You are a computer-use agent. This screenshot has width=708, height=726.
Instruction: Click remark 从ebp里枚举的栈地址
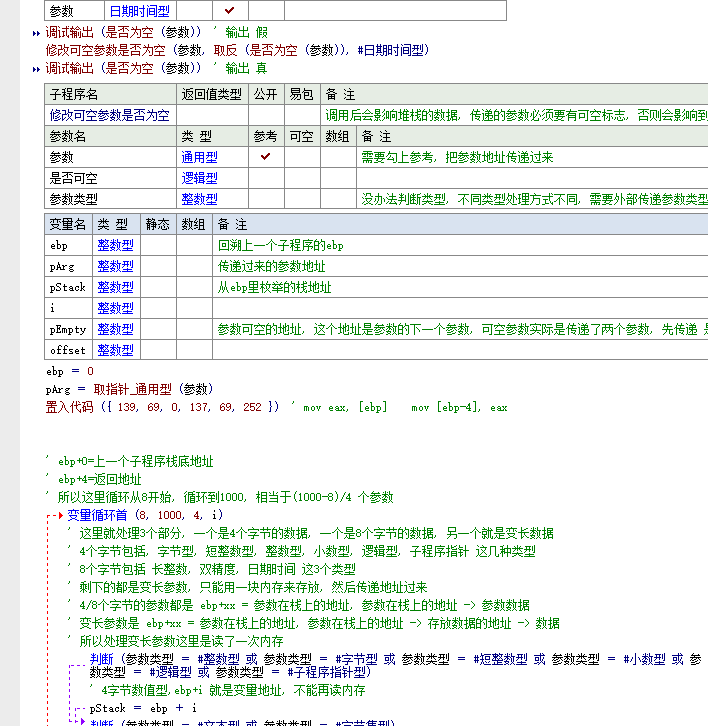coord(274,288)
